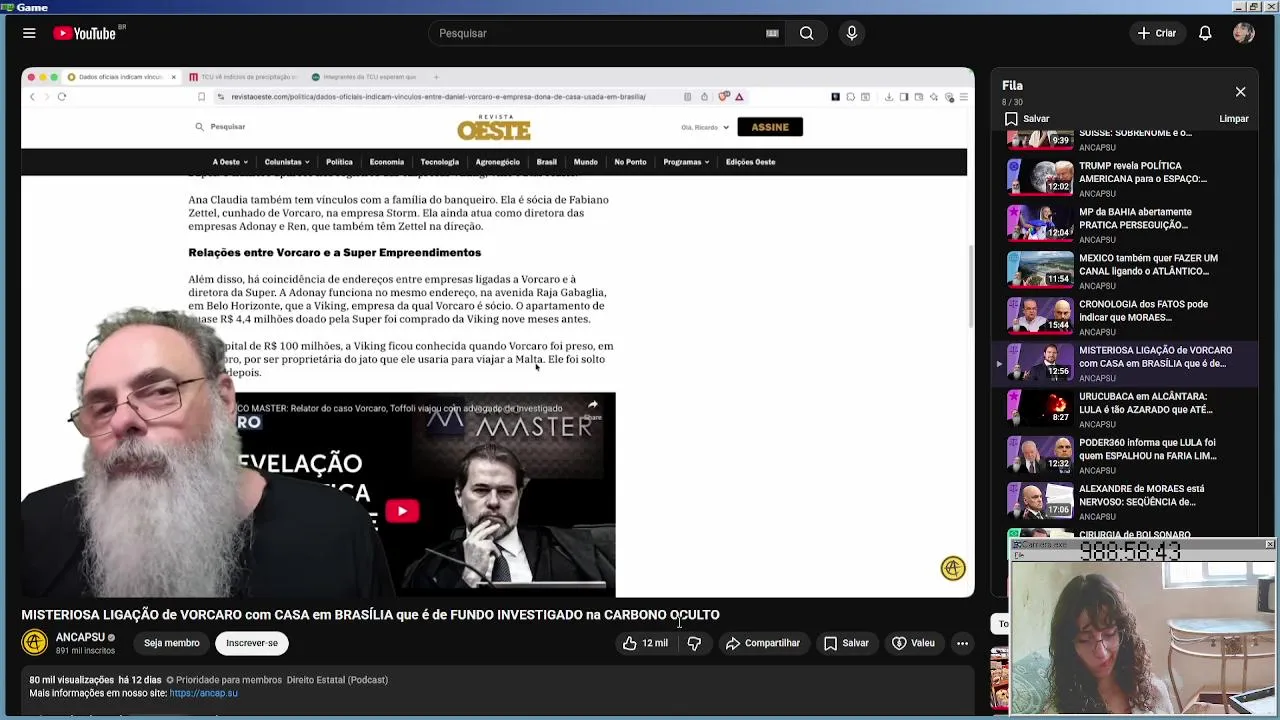1280x720 pixels.
Task: Click the Valeu thanks button
Action: [913, 643]
